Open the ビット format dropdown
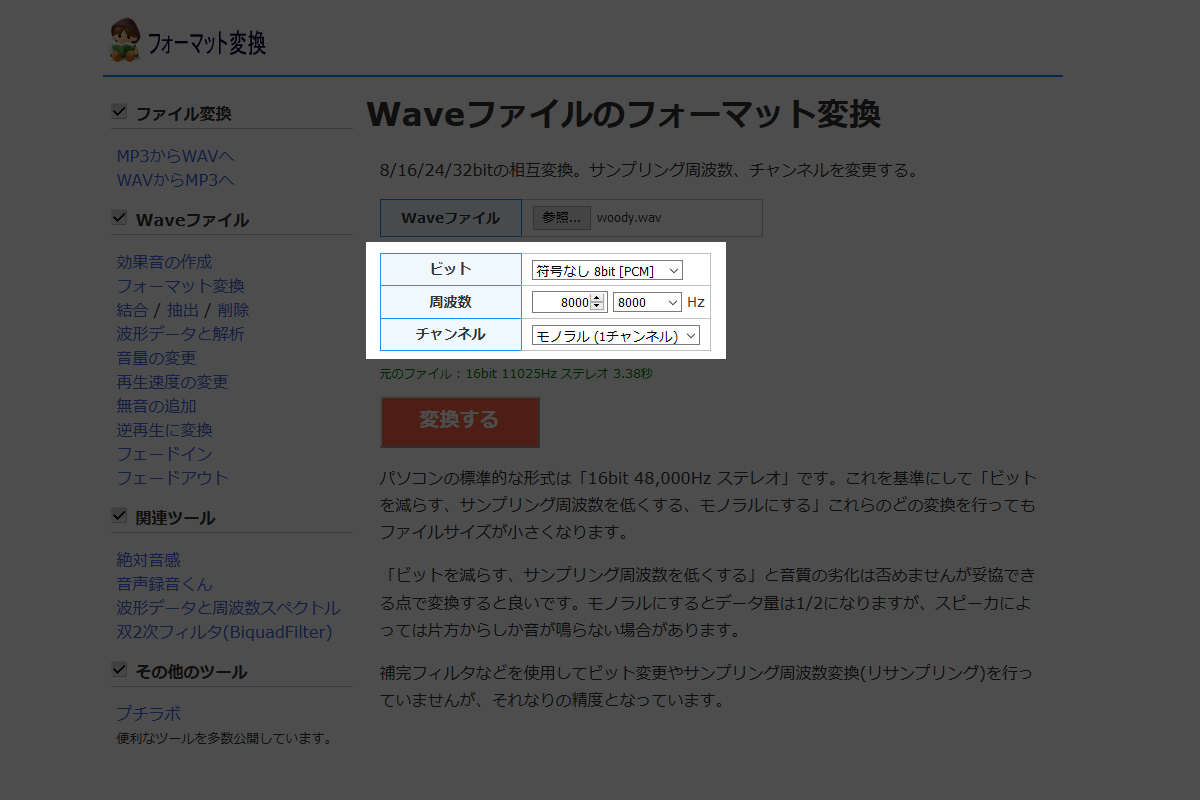 [608, 270]
